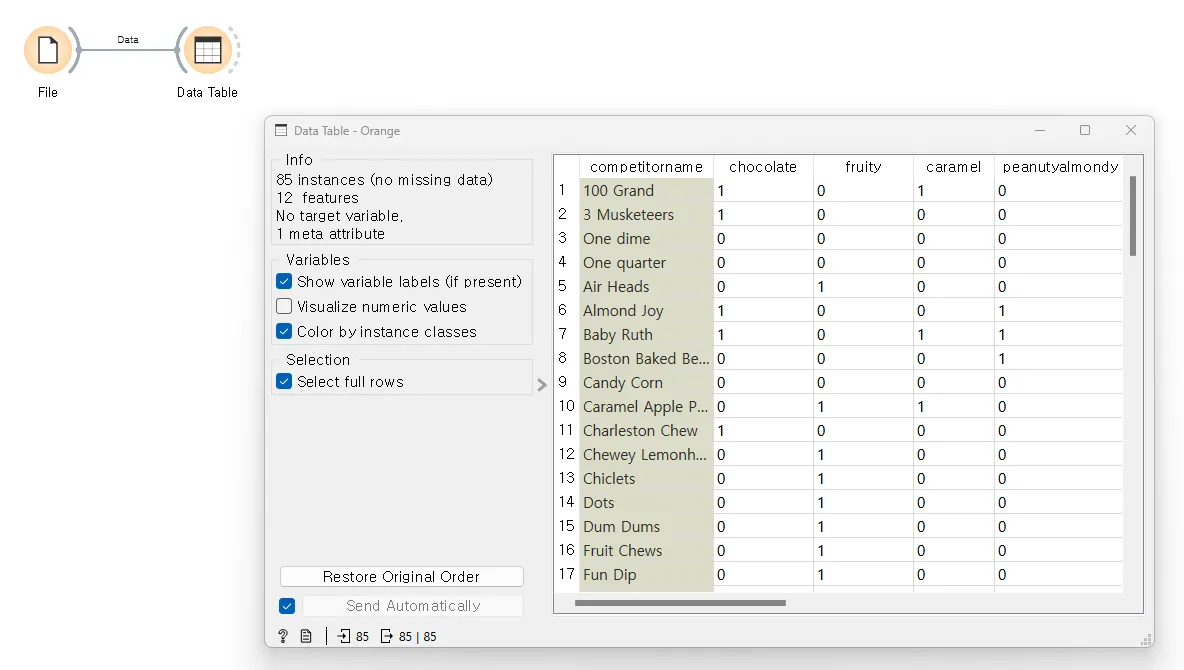Screen dimensions: 1184x670
Task: Click the Data Table window title icon
Action: (x=281, y=130)
